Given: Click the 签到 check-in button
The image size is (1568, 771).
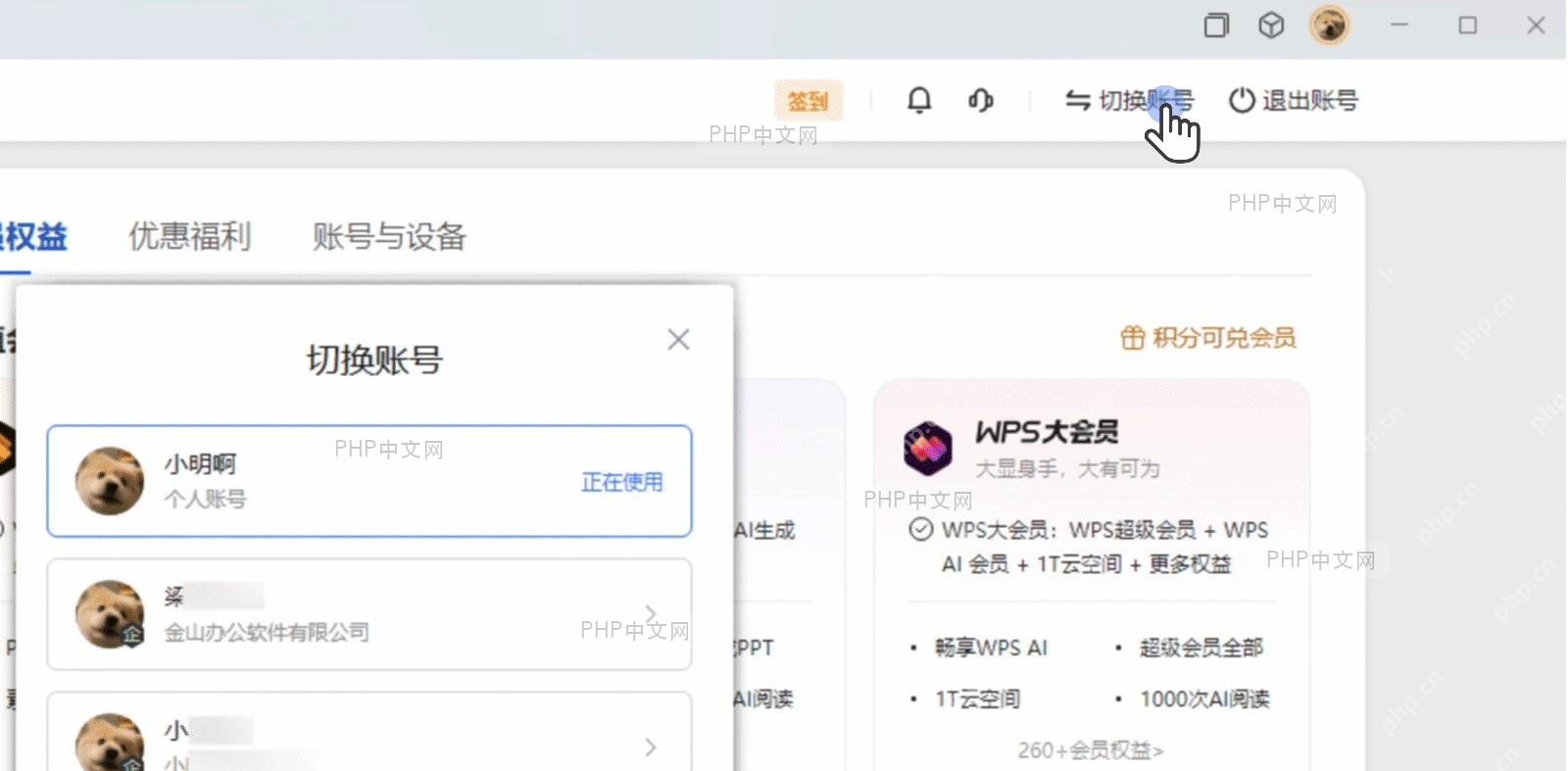Looking at the screenshot, I should [808, 101].
